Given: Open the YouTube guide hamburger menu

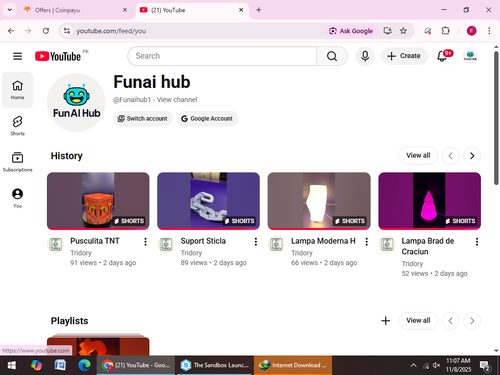Looking at the screenshot, I should click(x=17, y=56).
